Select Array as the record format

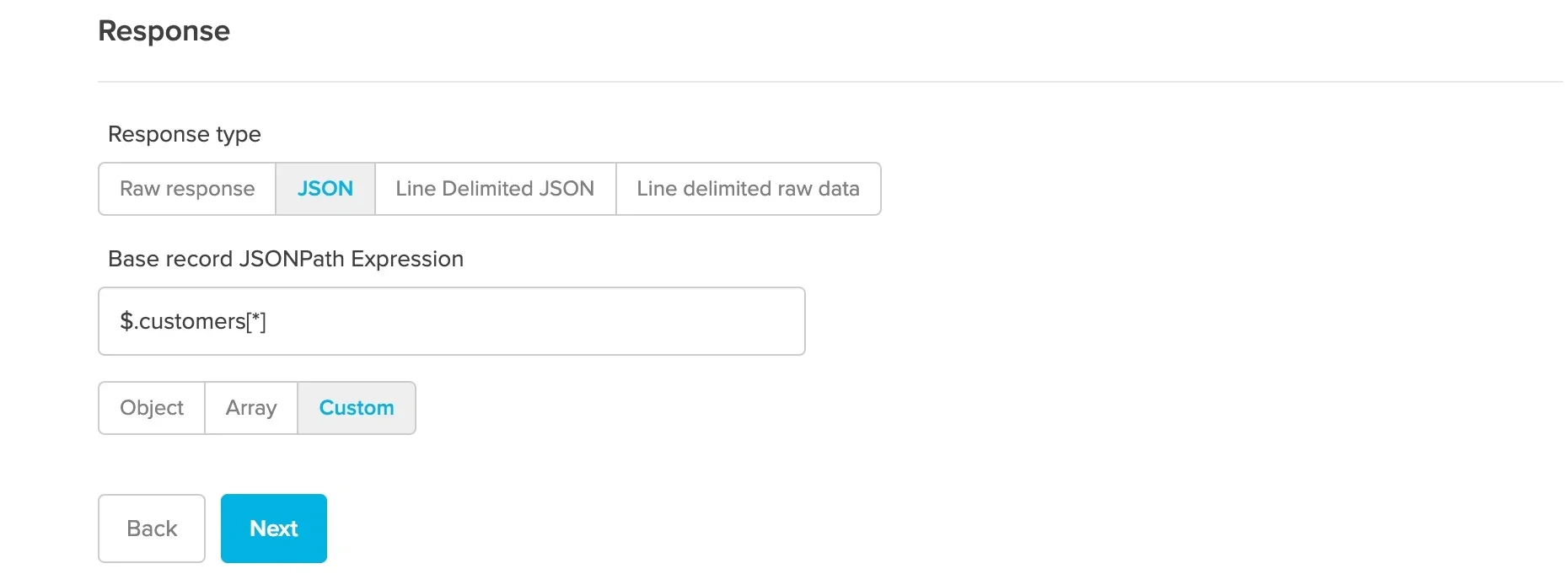tap(250, 408)
